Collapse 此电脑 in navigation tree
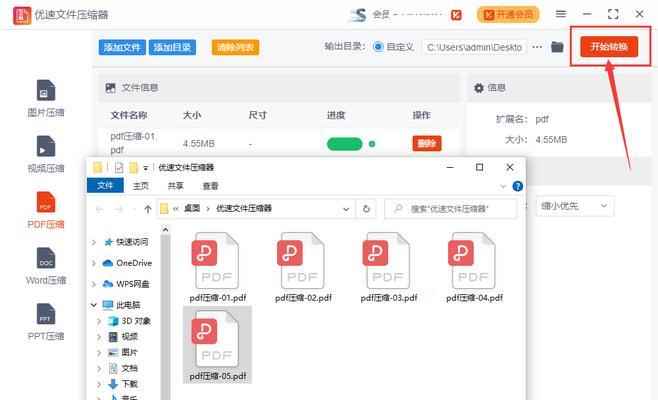The image size is (658, 400). click(94, 305)
